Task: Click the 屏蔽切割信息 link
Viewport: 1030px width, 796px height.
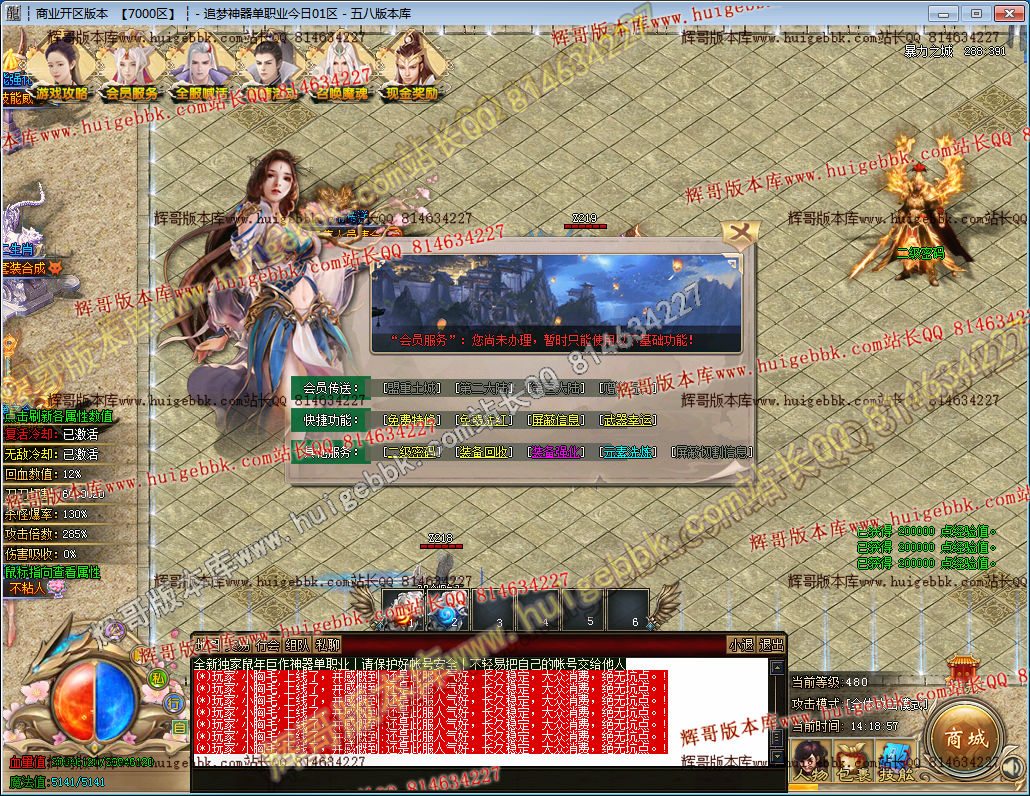Action: [x=712, y=452]
